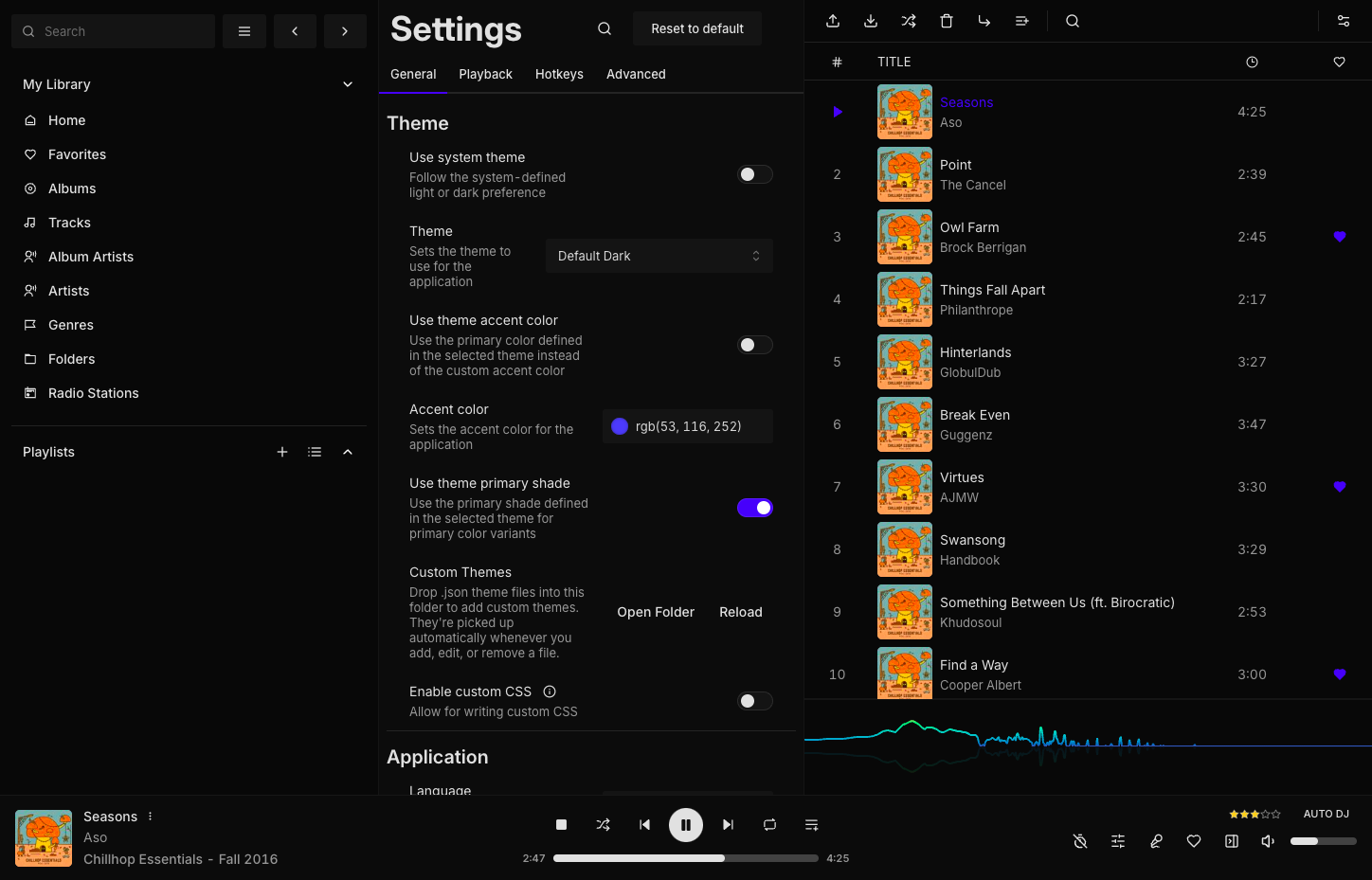Switch to the Playback settings tab
Viewport: 1372px width, 880px height.
pos(486,74)
